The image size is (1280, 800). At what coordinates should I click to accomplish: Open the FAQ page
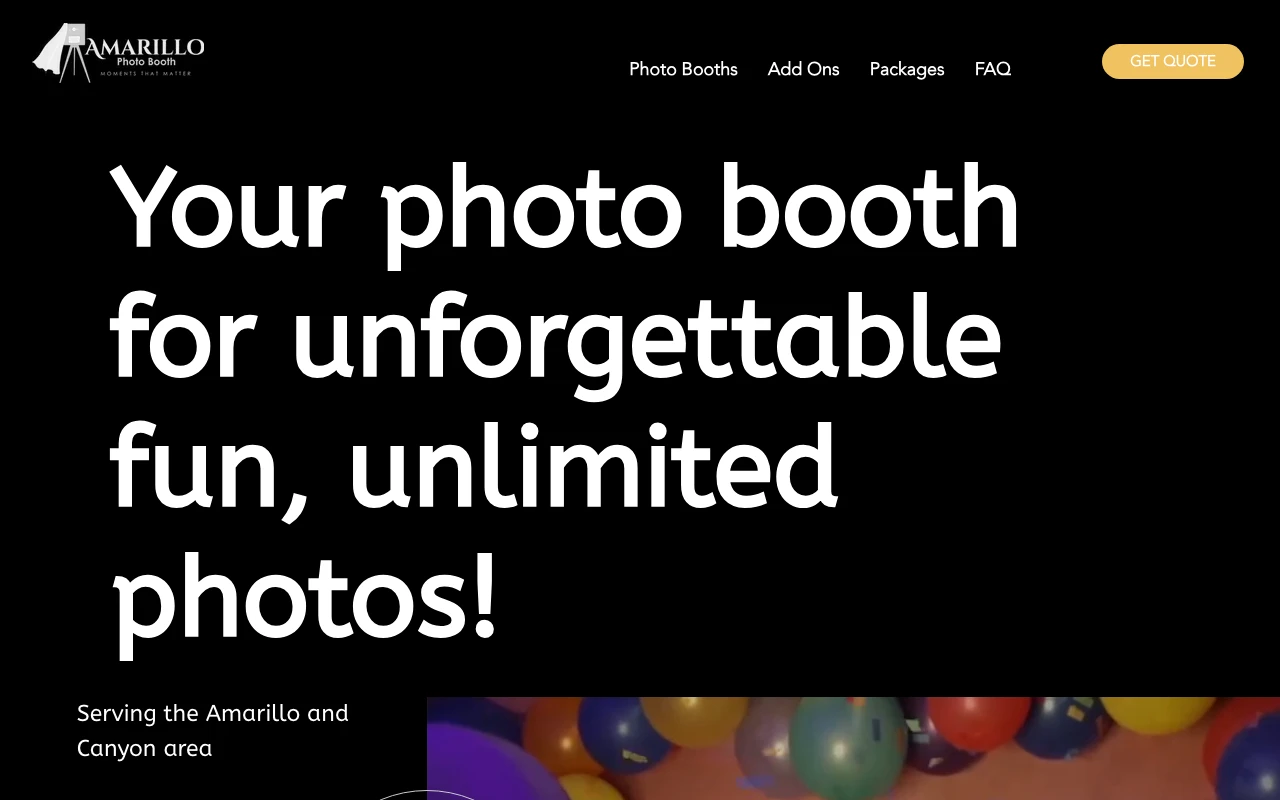(993, 69)
